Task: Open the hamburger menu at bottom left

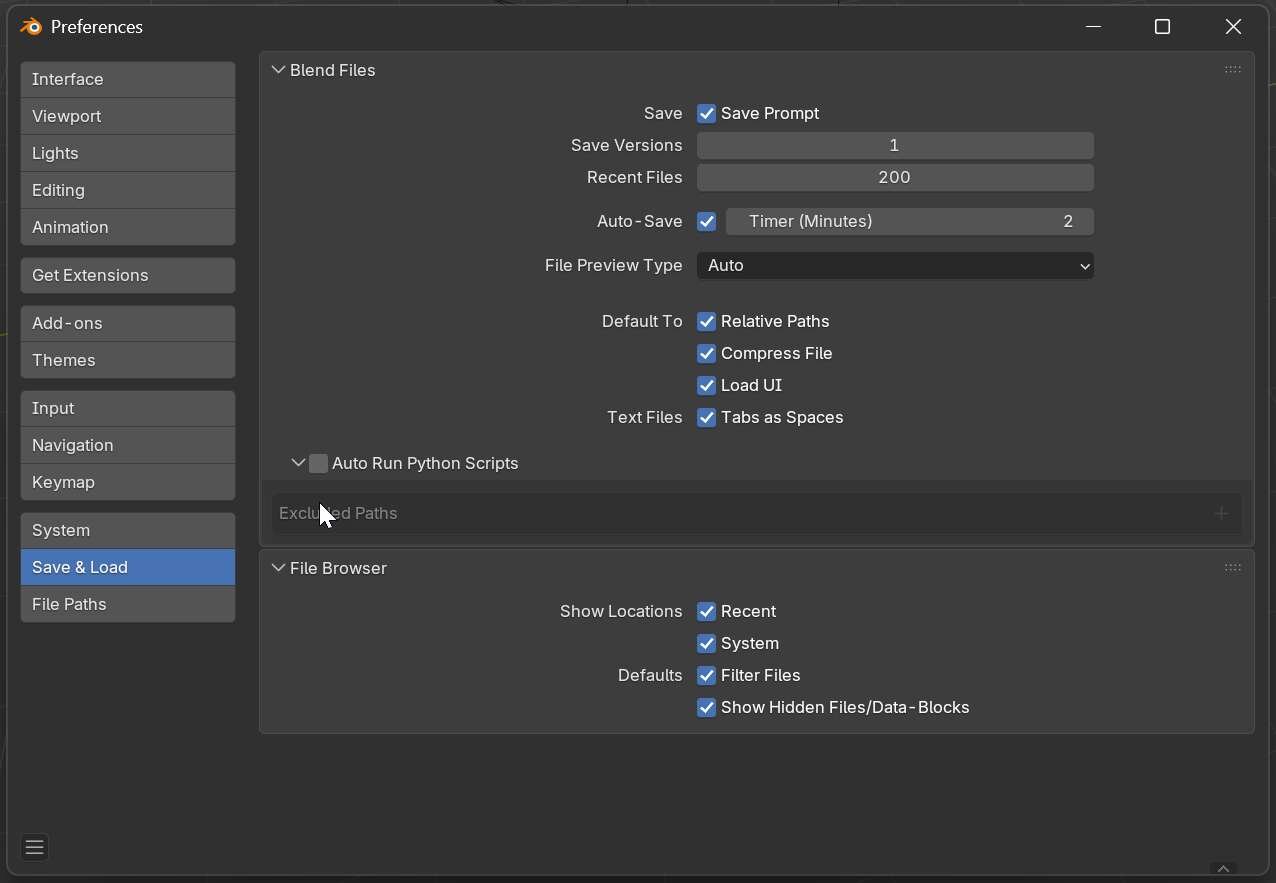Action: (34, 848)
